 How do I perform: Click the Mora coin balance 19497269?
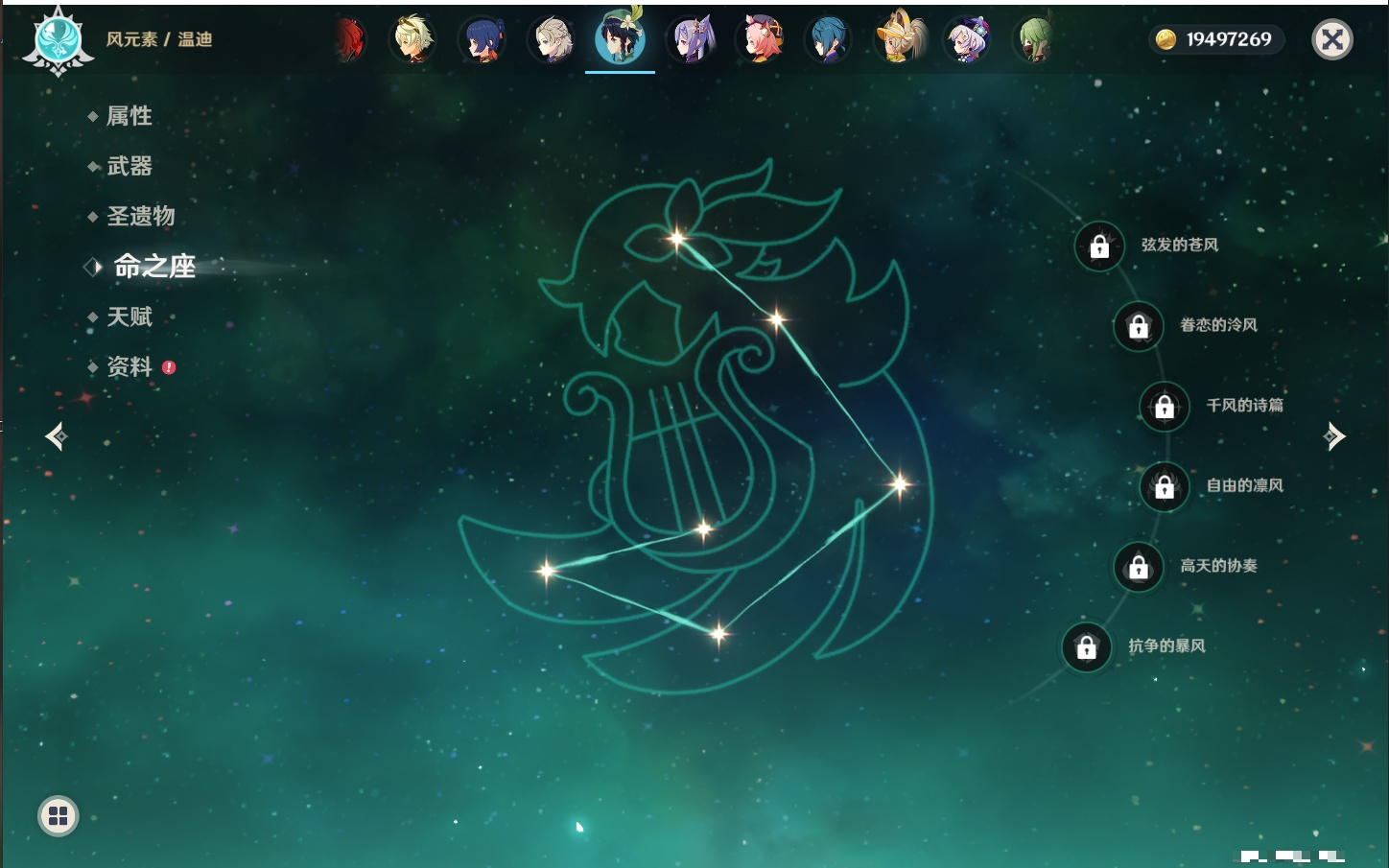click(x=1216, y=39)
